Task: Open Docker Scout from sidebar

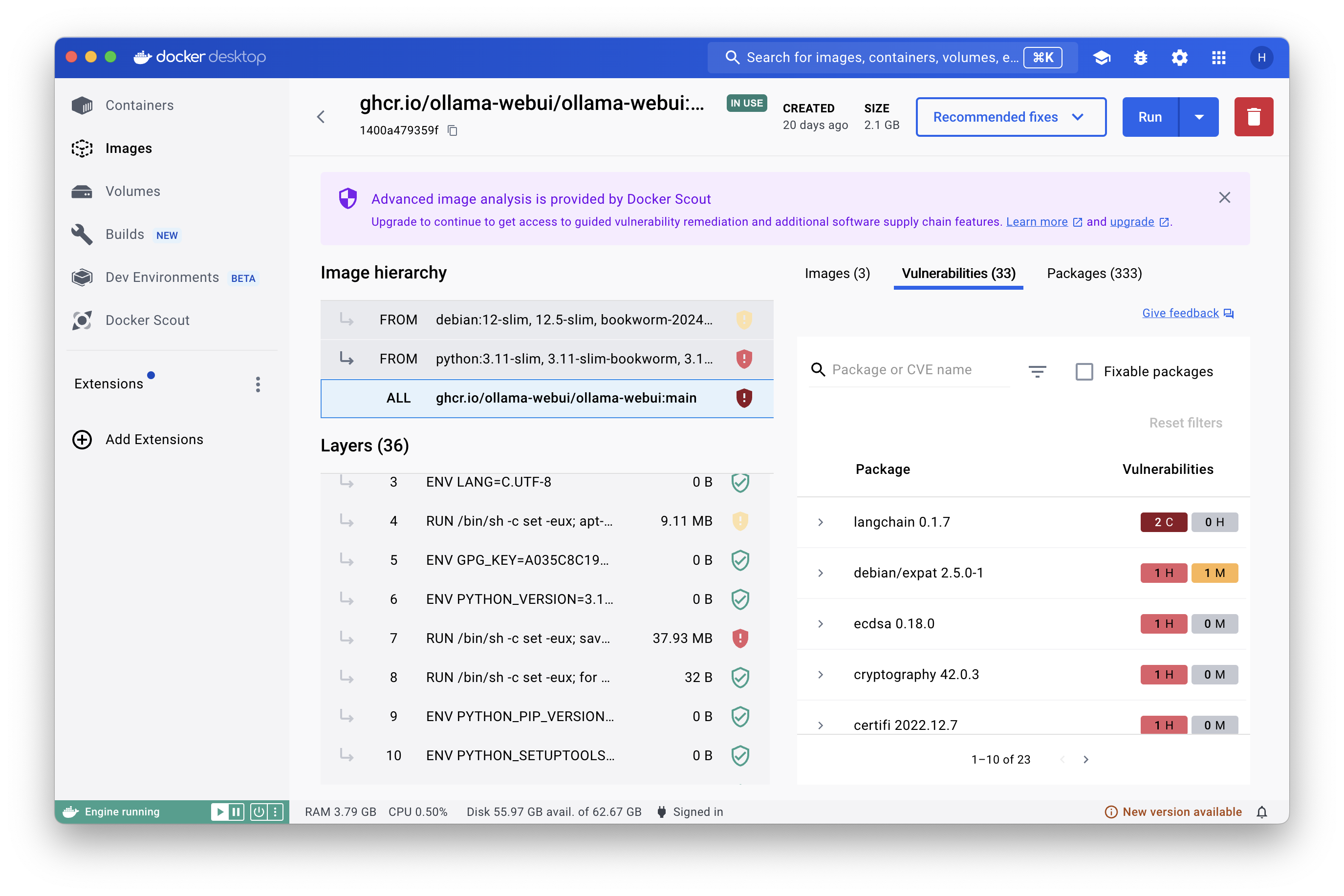Action: [147, 320]
